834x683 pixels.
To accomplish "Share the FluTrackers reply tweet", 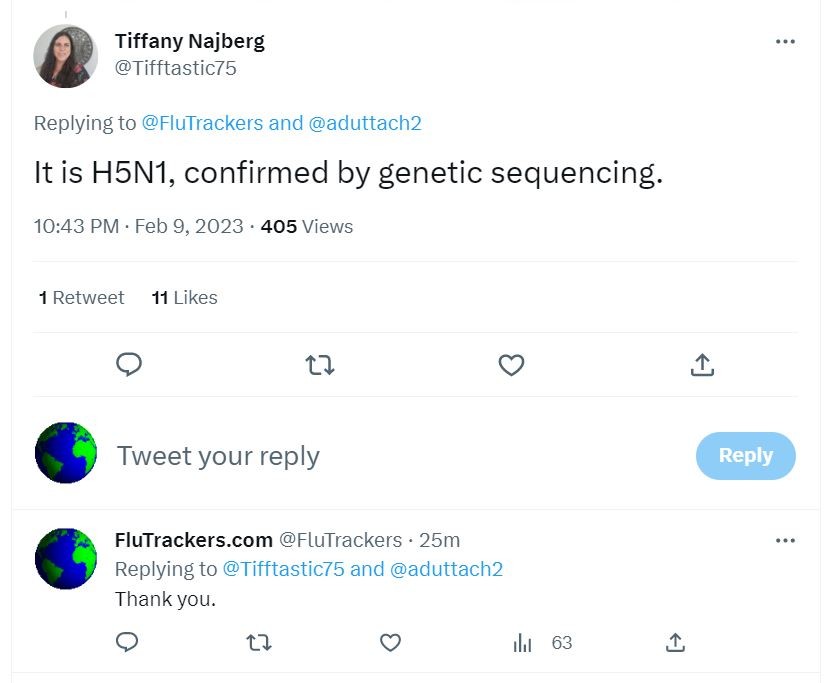I will [x=675, y=642].
